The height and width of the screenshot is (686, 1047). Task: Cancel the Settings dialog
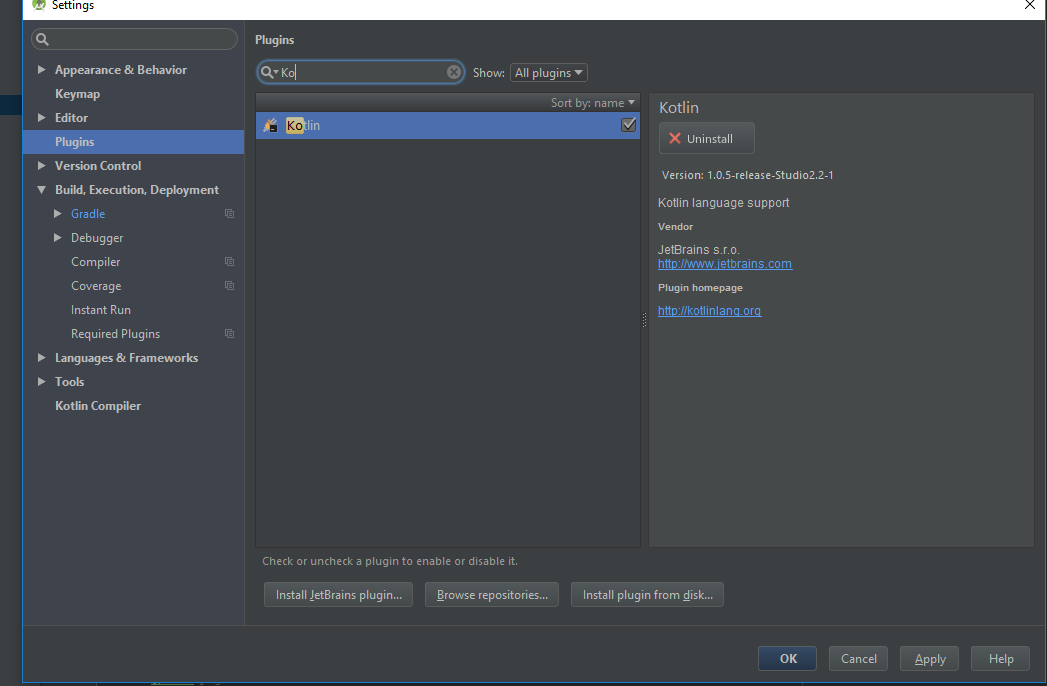tap(858, 659)
